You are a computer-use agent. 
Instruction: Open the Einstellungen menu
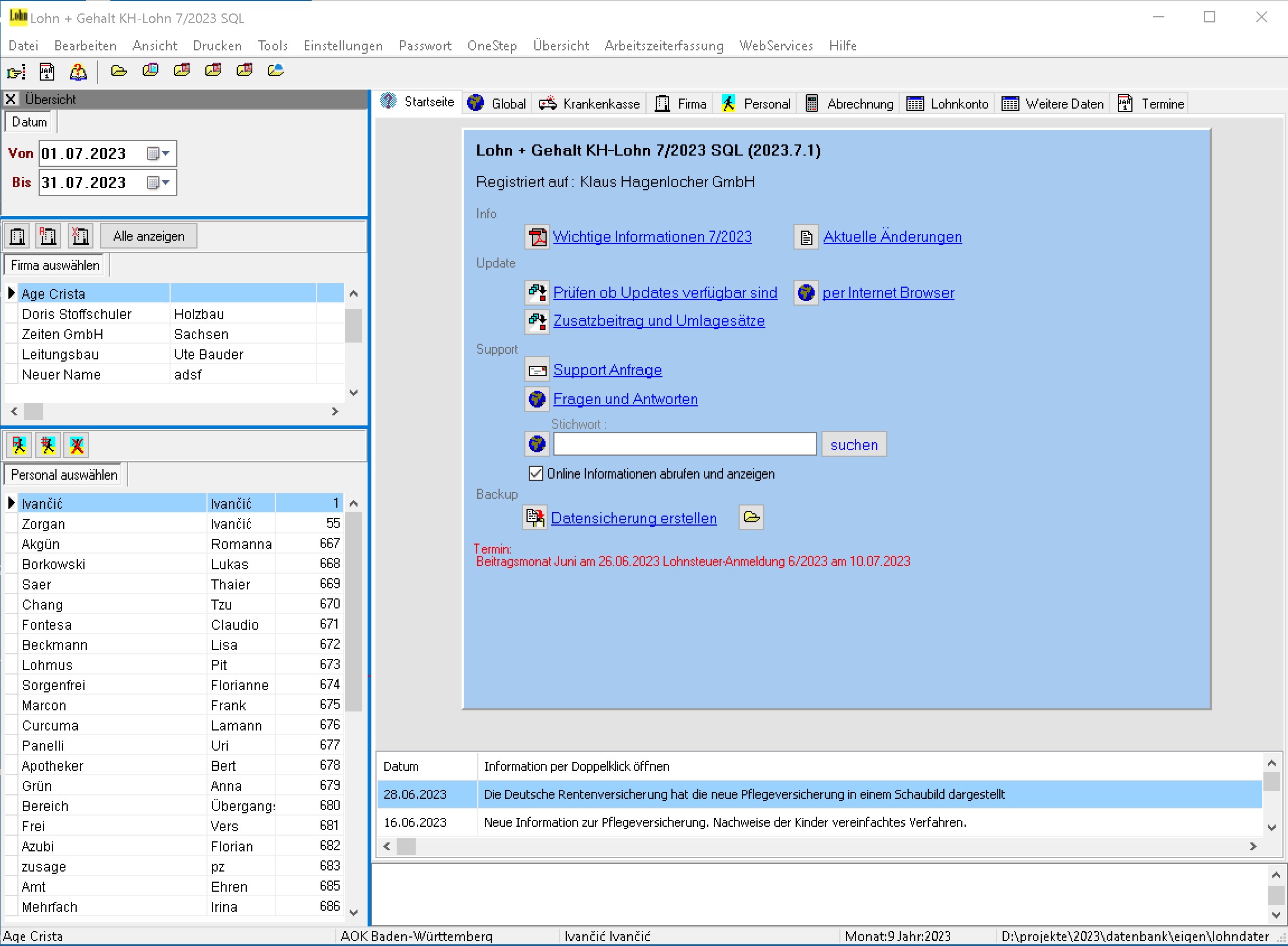coord(343,45)
